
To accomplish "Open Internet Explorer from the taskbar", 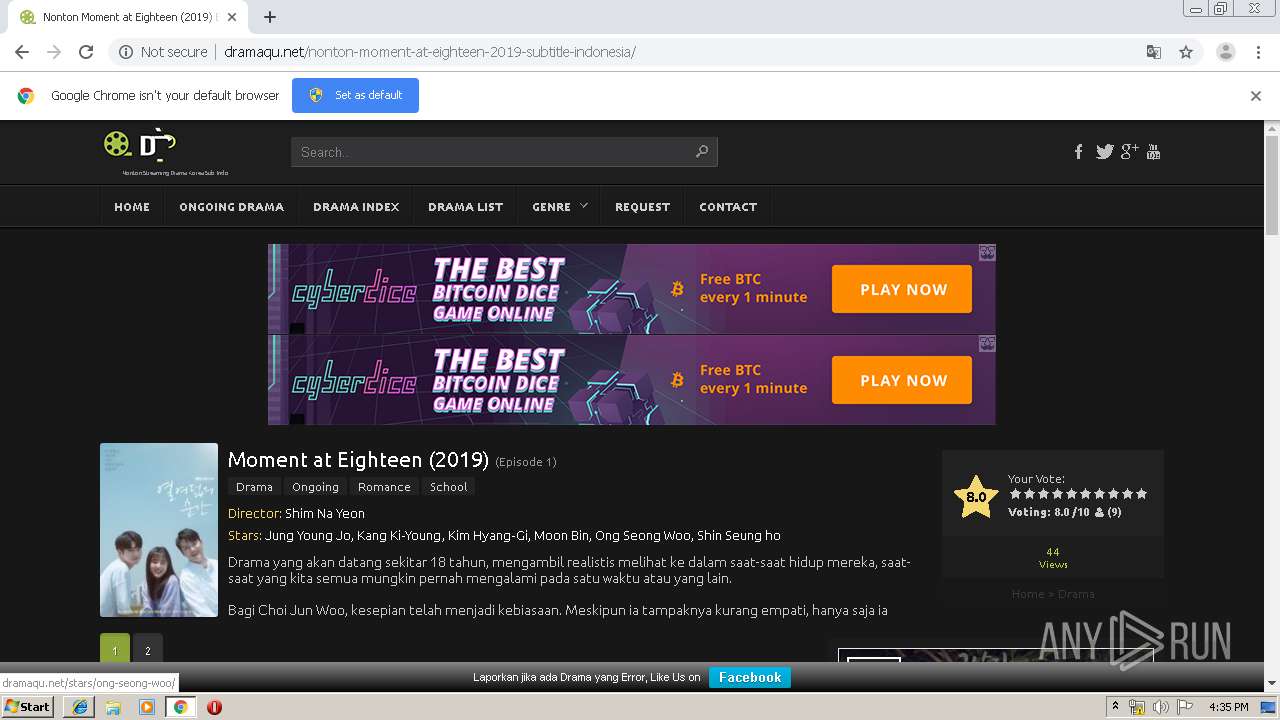I will click(80, 706).
